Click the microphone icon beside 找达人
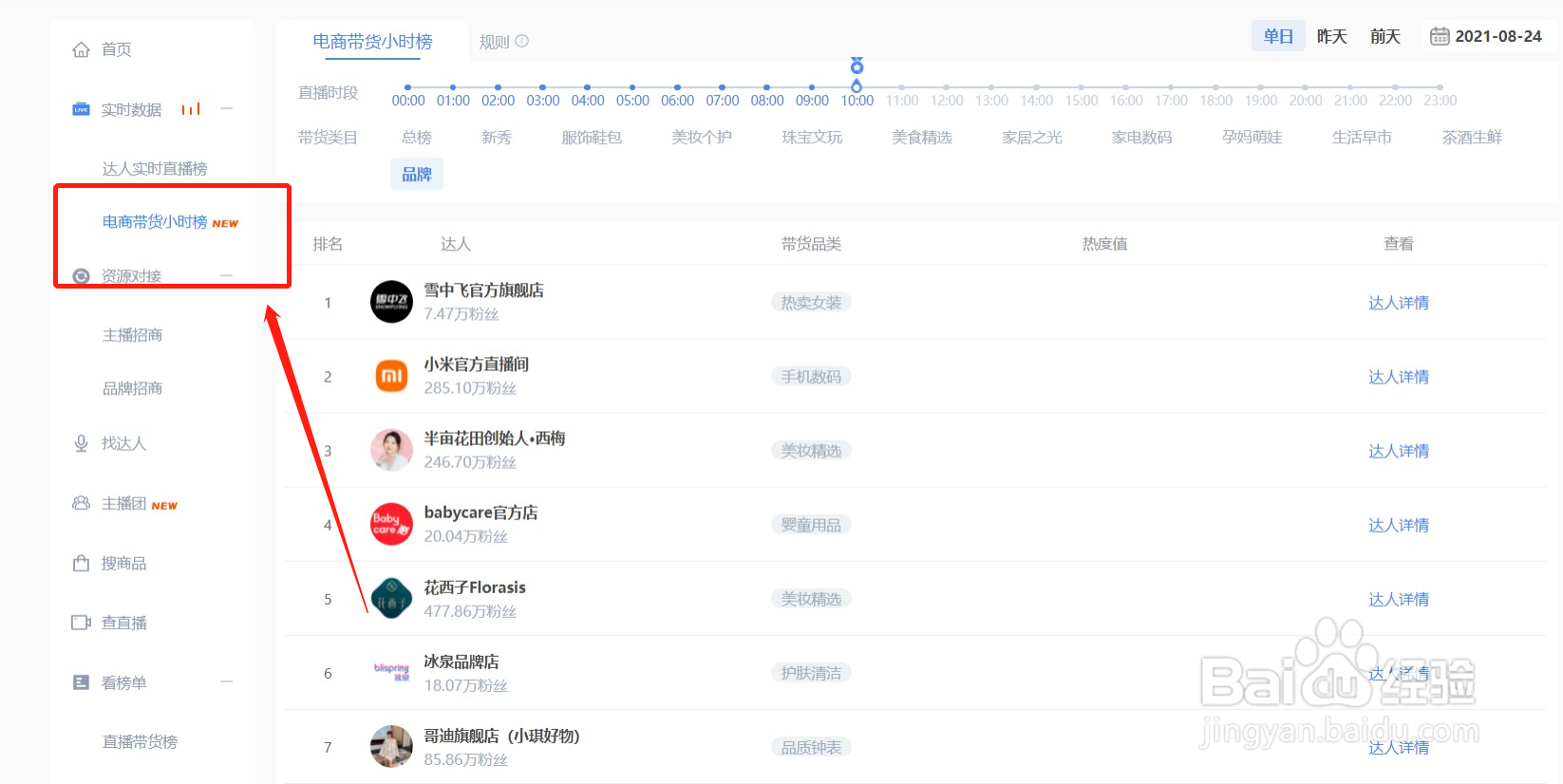 (82, 443)
